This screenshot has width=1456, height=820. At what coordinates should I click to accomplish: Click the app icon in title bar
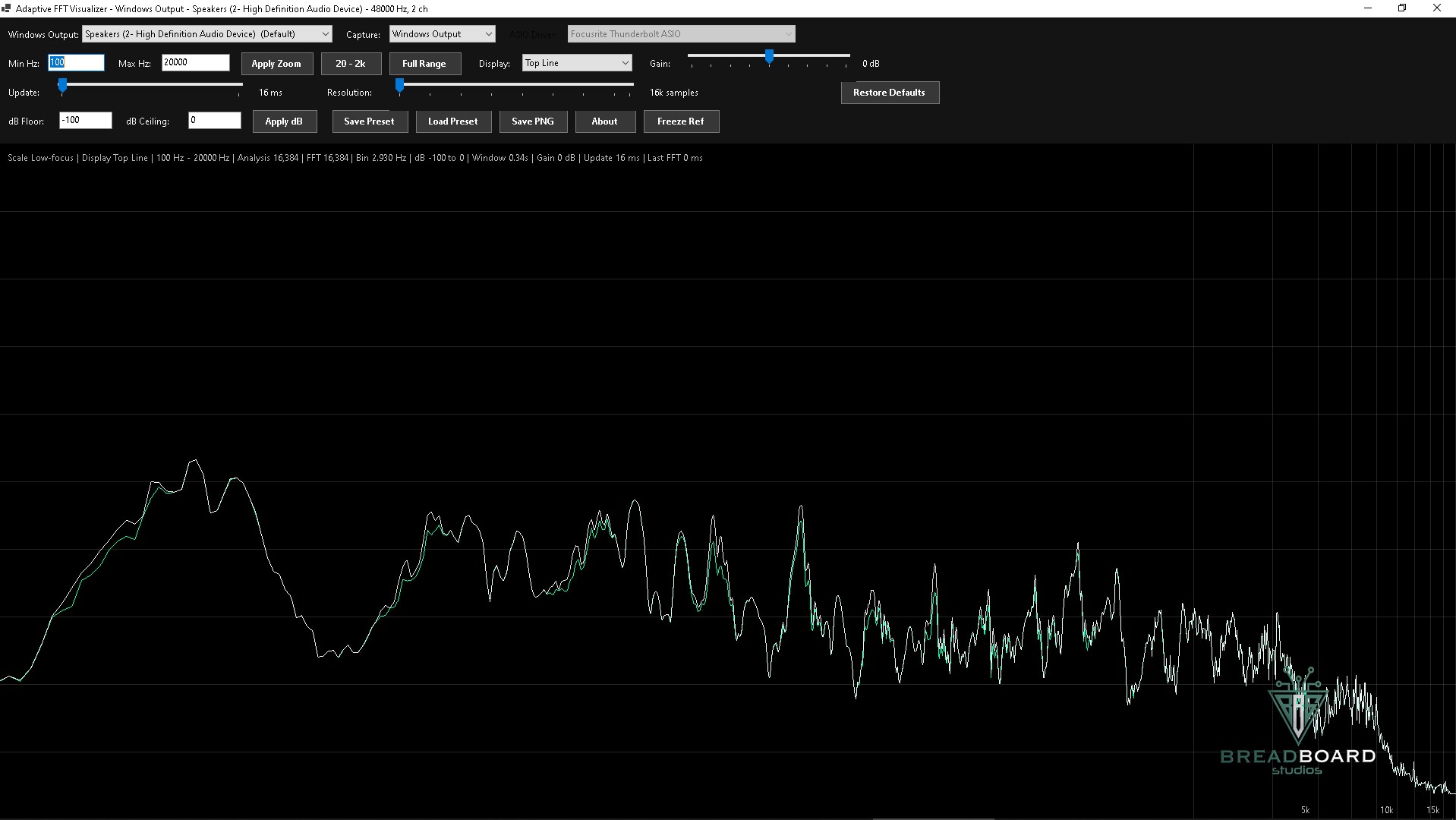(x=8, y=8)
